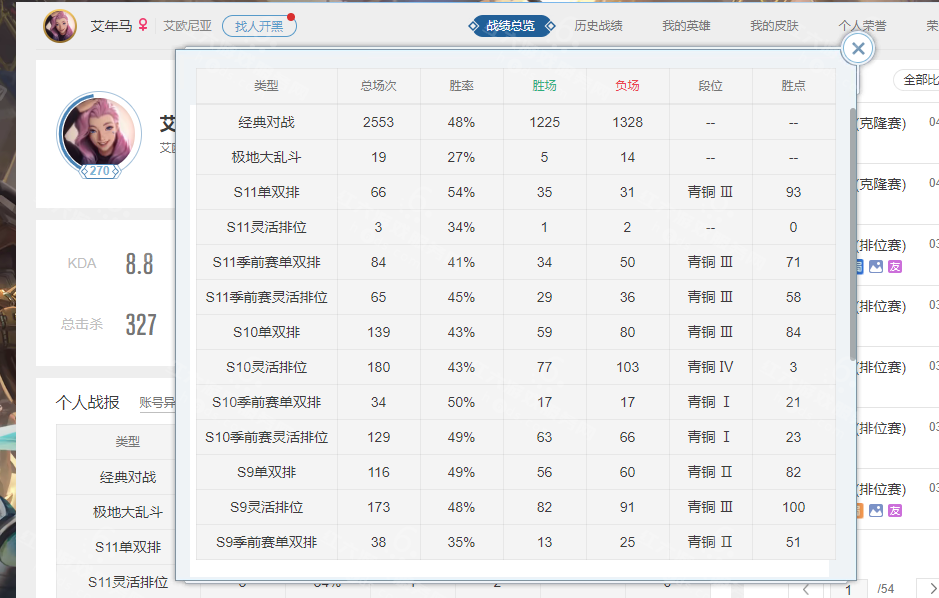Close the match statistics popup
939x598 pixels.
click(x=858, y=48)
